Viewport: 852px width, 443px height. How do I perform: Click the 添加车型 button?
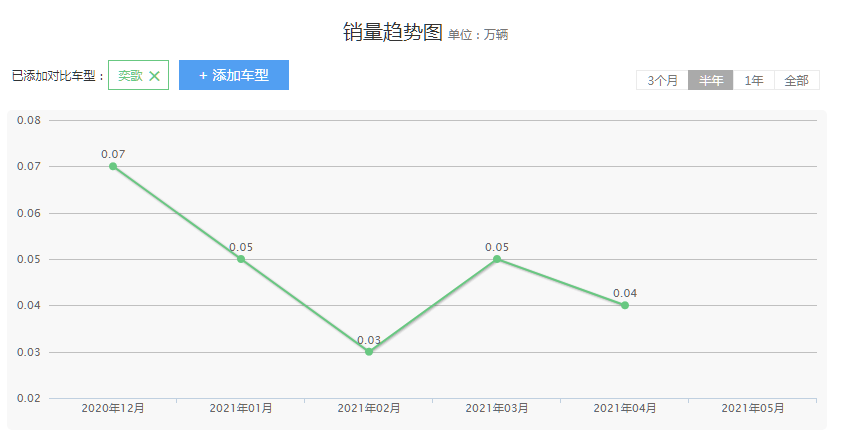(234, 75)
